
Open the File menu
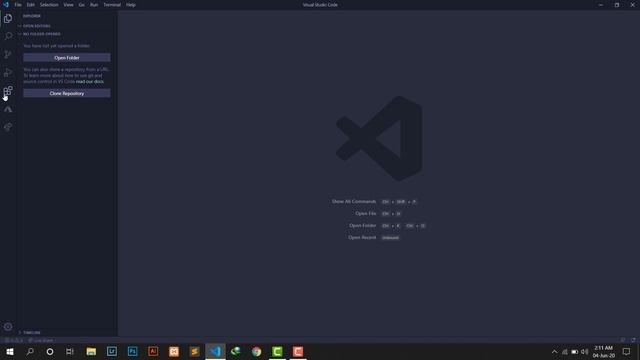[18, 5]
